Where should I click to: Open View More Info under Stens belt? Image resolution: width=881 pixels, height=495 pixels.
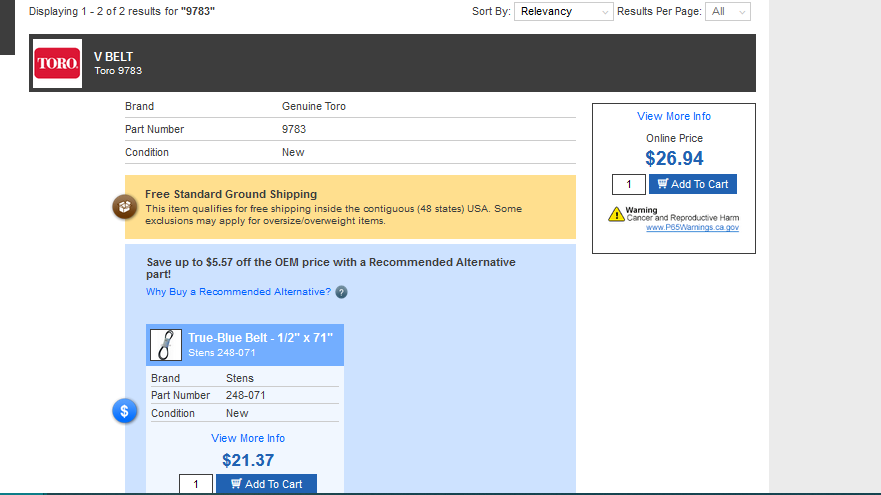(x=248, y=438)
